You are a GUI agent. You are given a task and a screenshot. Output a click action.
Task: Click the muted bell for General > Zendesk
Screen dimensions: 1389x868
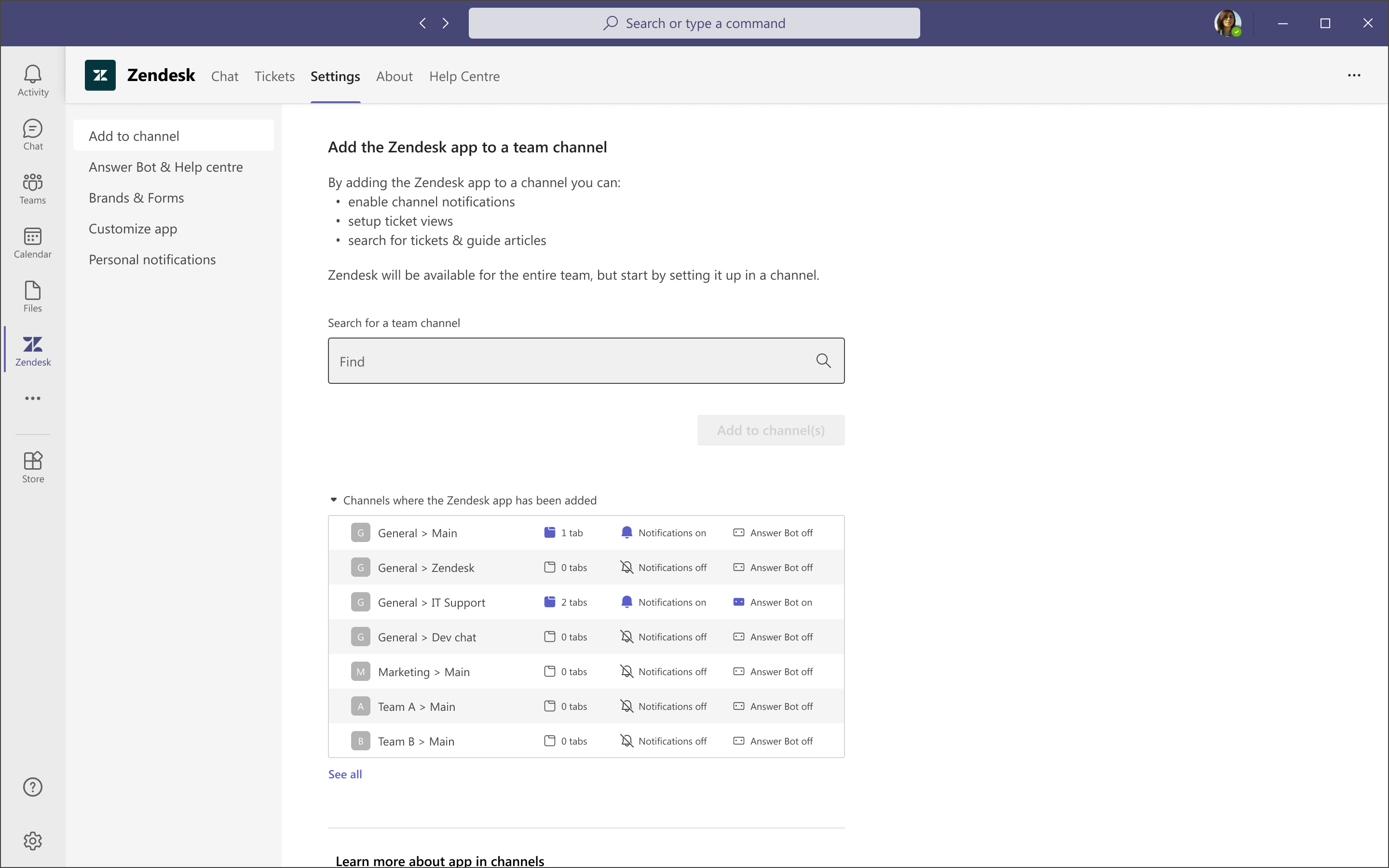(627, 567)
